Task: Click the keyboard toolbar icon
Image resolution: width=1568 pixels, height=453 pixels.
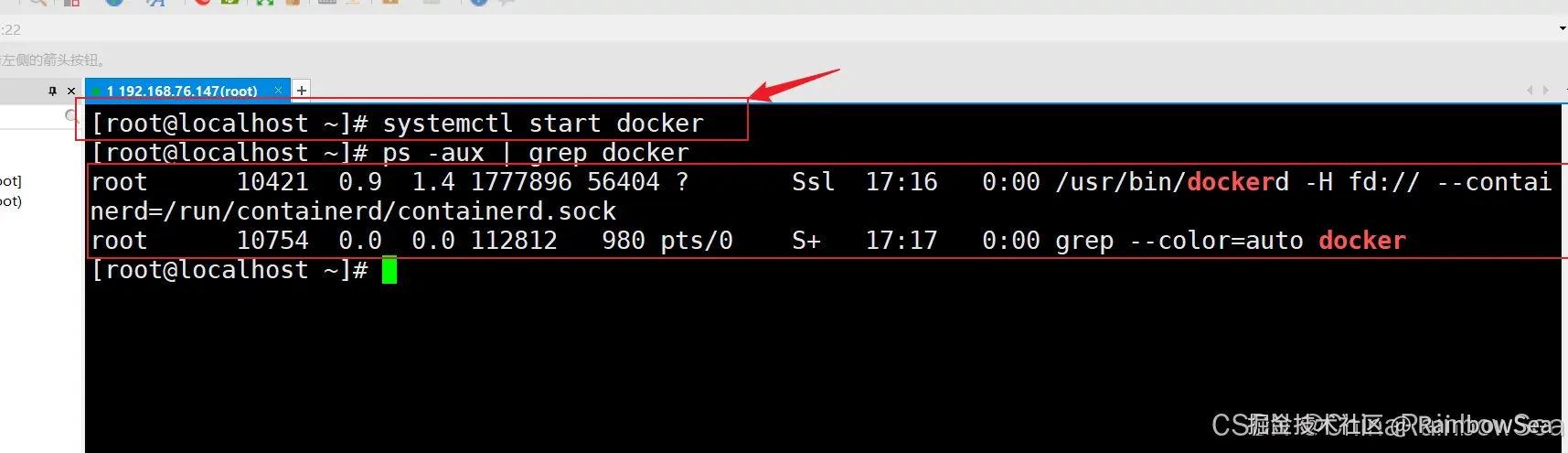Action: pos(326,3)
